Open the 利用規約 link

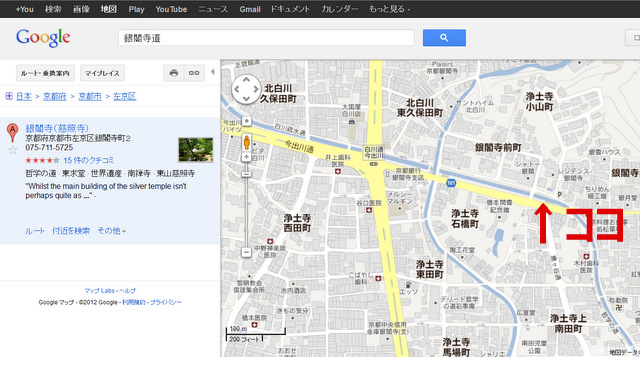click(133, 302)
